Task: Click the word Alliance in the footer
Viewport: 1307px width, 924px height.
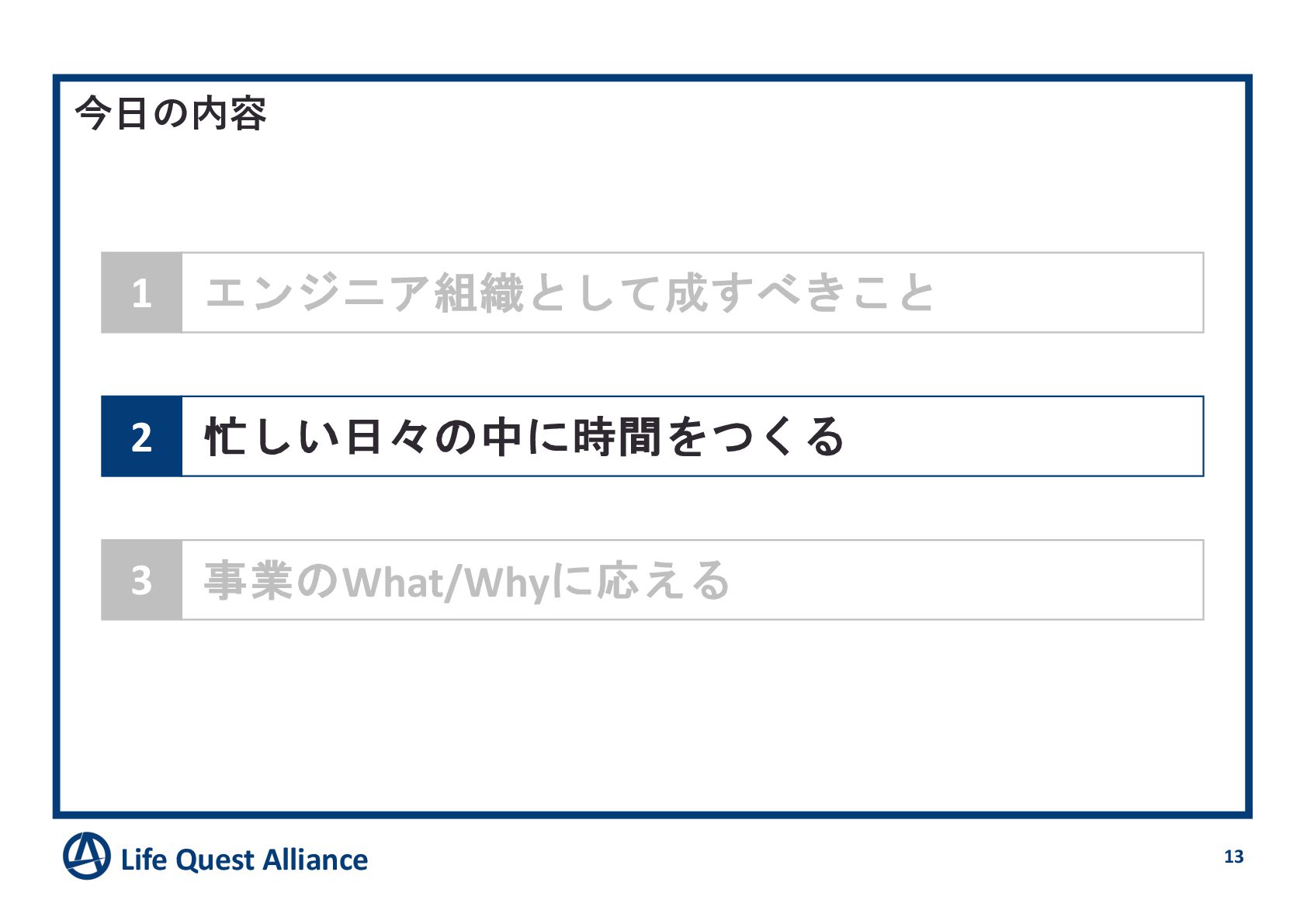Action: coord(314,860)
